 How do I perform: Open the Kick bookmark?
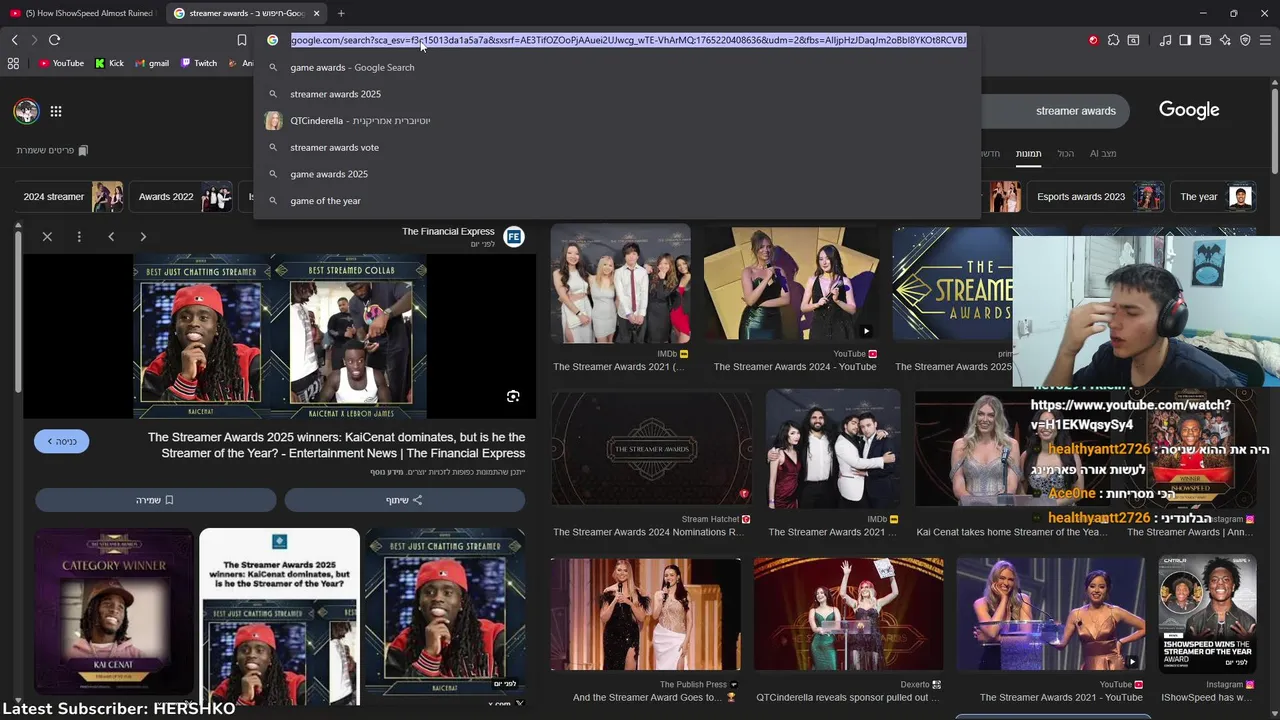pyautogui.click(x=109, y=63)
